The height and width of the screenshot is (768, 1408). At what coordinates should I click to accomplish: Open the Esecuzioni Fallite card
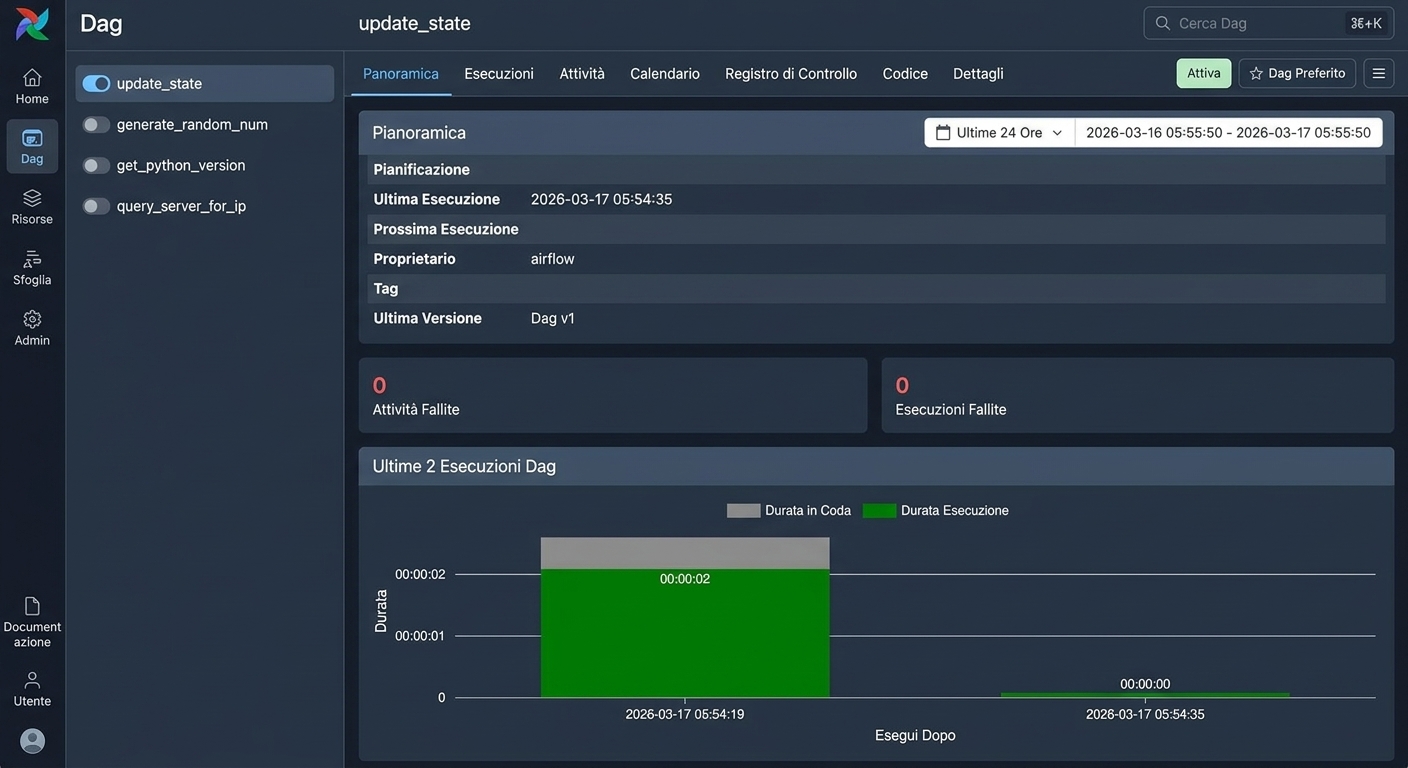[1138, 396]
